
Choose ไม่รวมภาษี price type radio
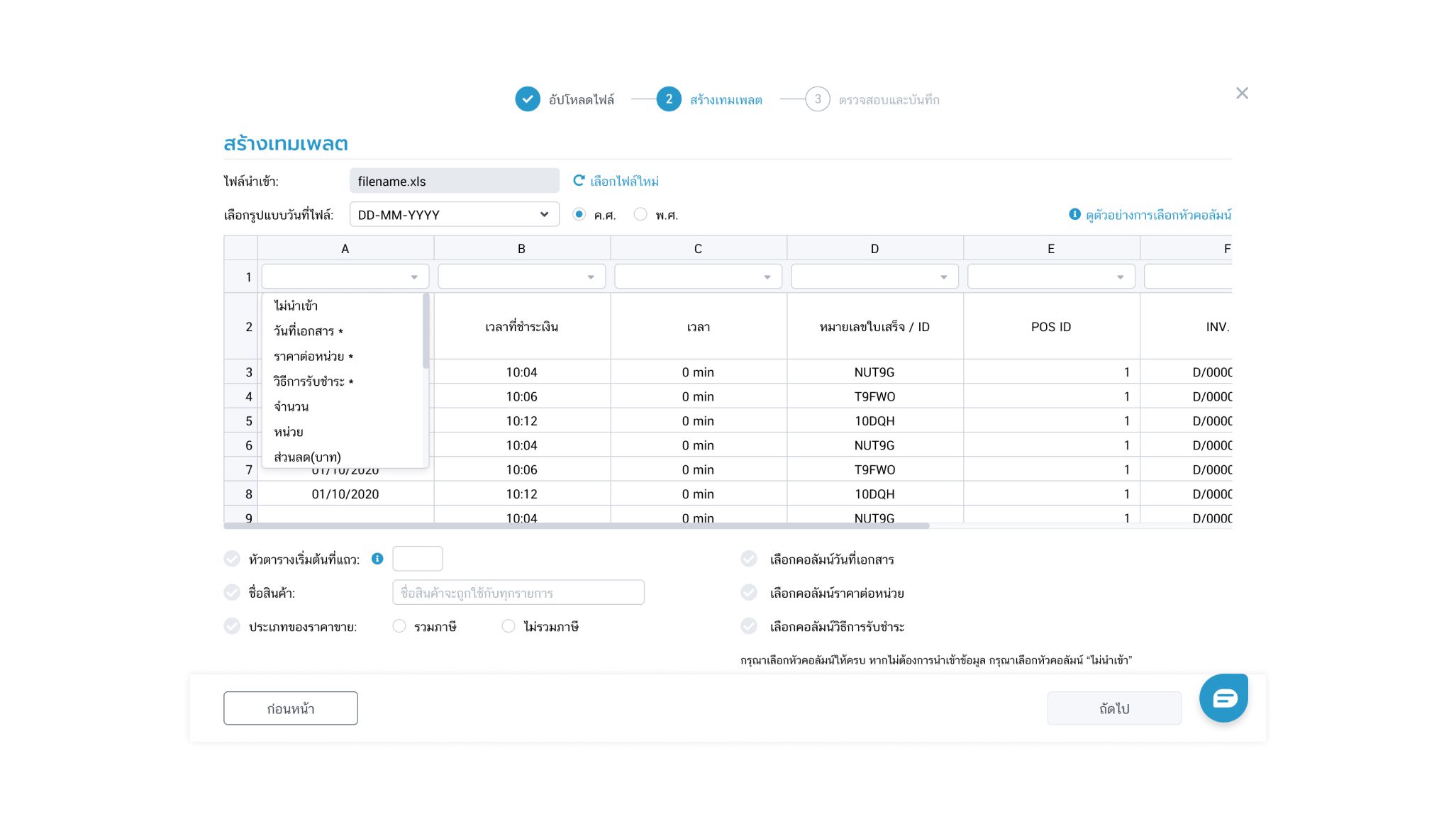(x=509, y=626)
